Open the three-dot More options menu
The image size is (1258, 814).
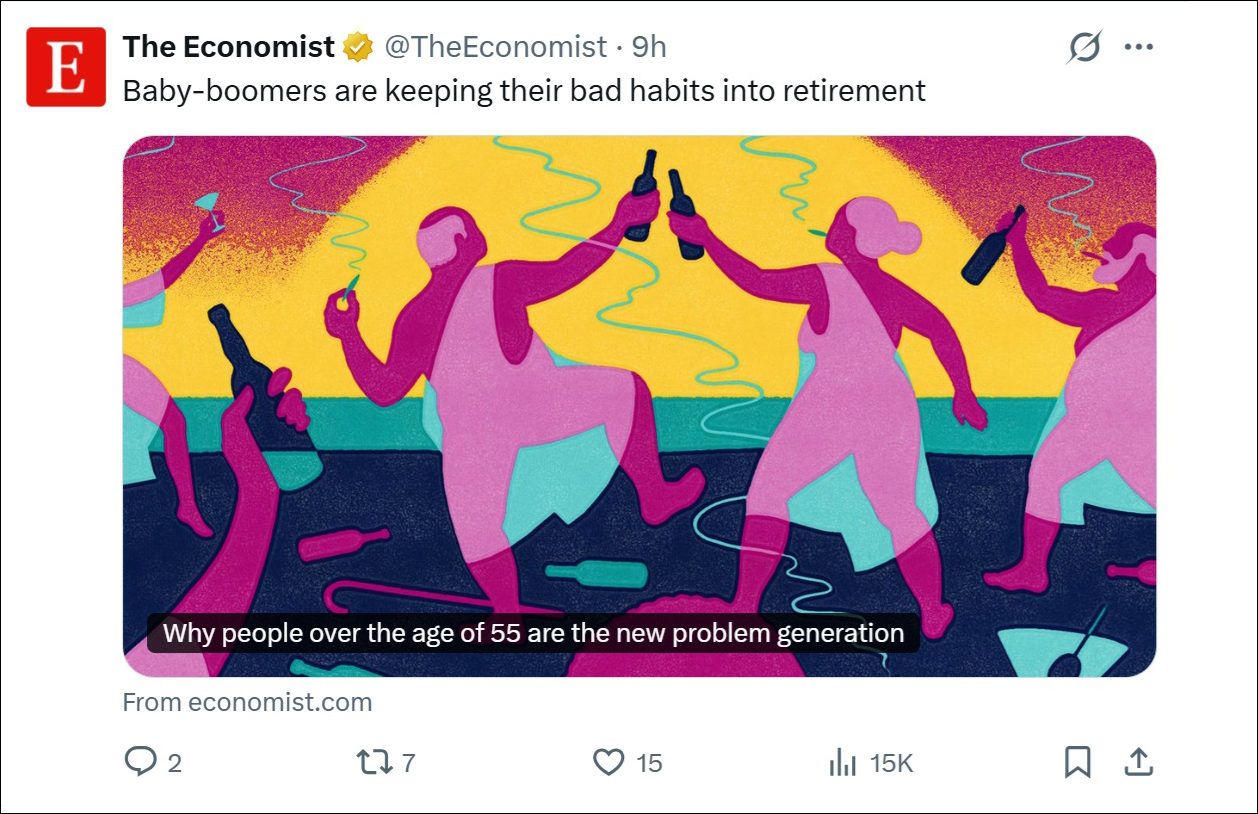point(1139,47)
